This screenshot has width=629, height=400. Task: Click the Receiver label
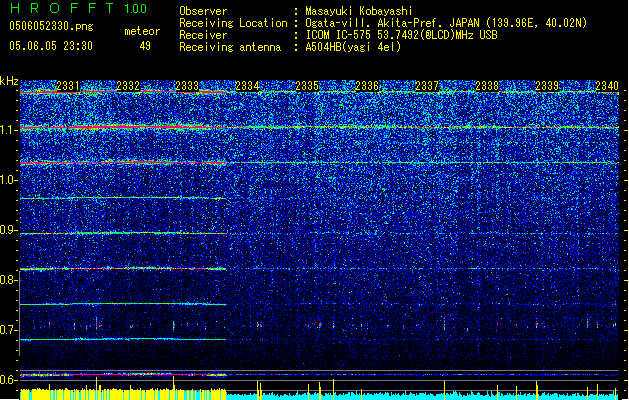click(203, 35)
